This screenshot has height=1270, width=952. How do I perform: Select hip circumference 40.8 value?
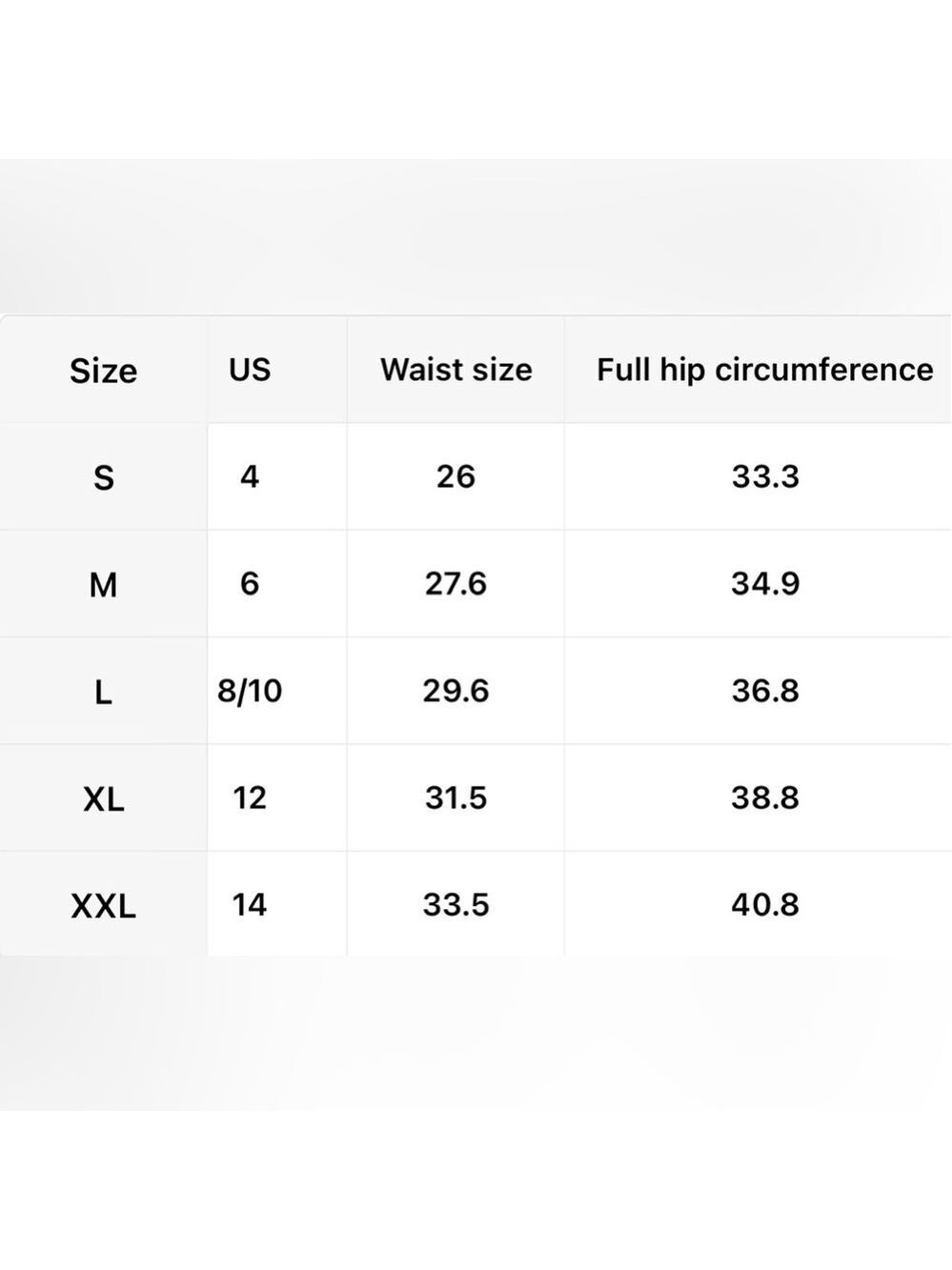point(765,904)
